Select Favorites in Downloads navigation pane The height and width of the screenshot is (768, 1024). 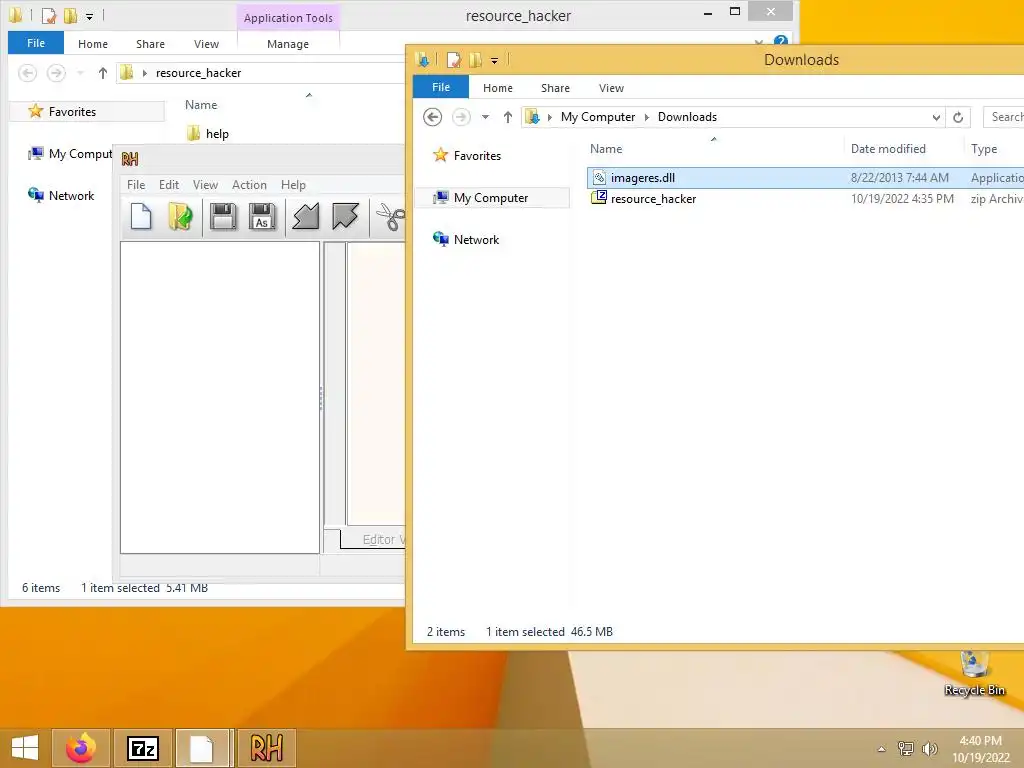477,155
